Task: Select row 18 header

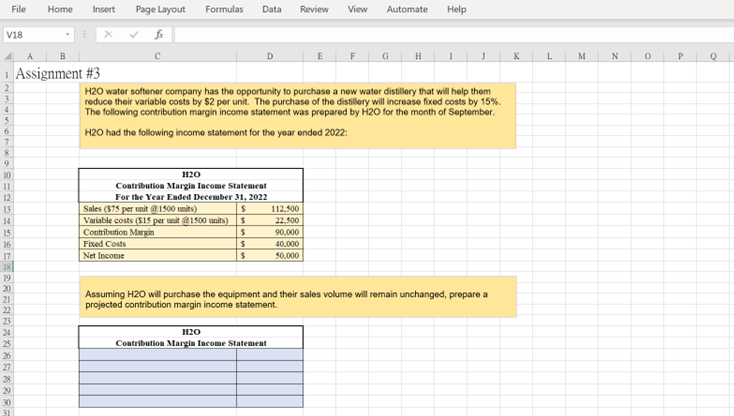Action: (7, 267)
